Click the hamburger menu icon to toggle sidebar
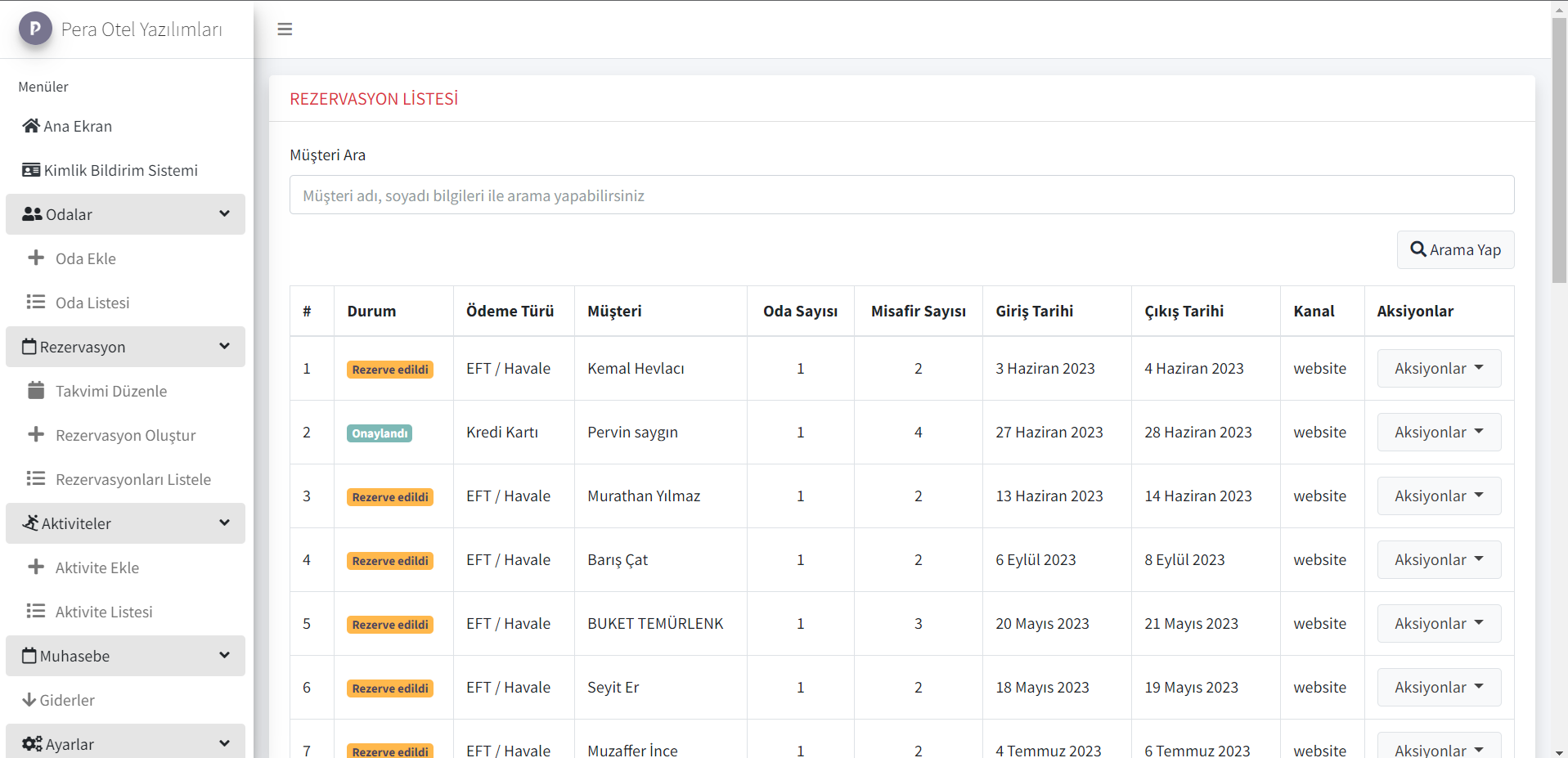Image resolution: width=1568 pixels, height=758 pixels. pos(285,29)
